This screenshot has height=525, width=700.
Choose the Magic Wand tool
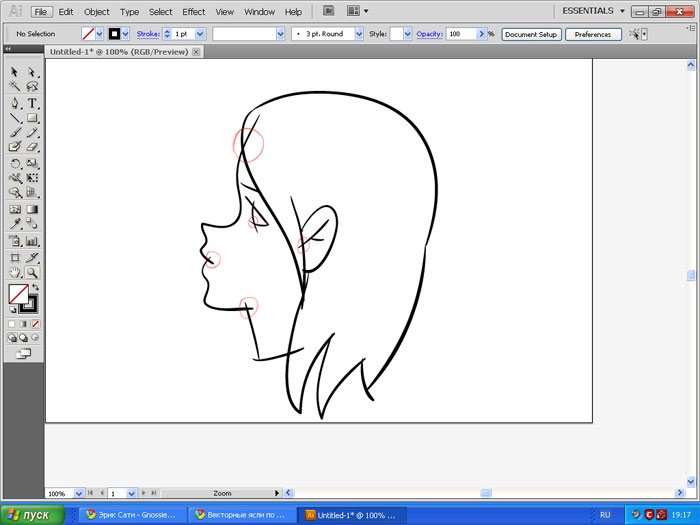tap(15, 87)
